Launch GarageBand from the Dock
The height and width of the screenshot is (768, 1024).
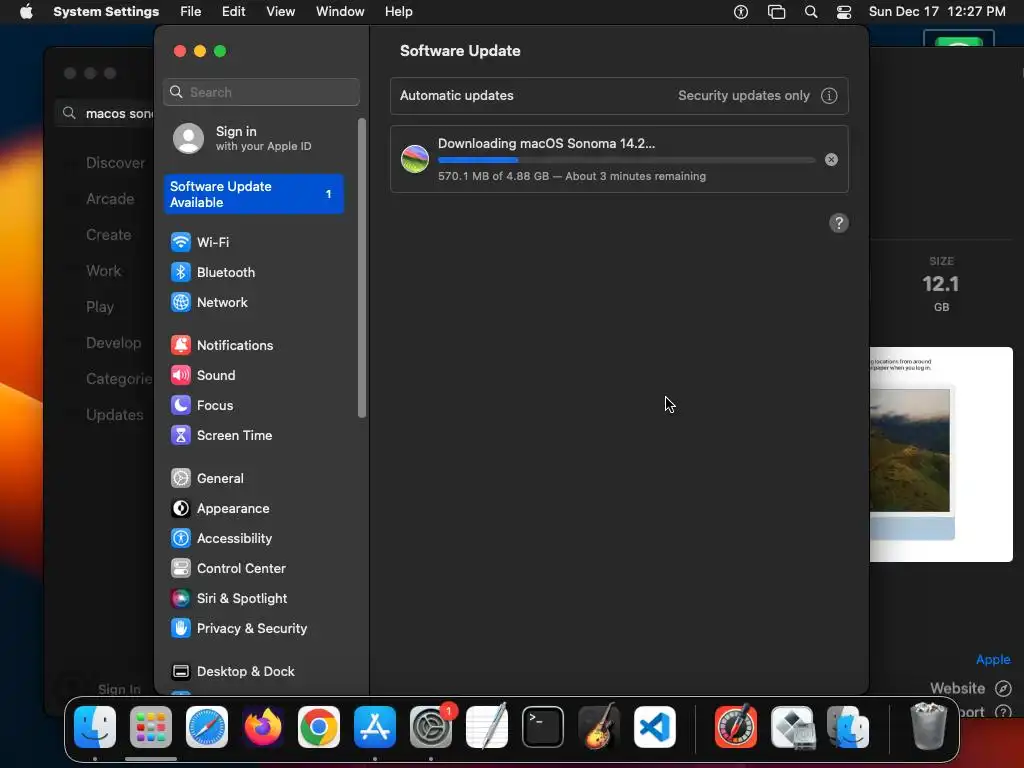click(599, 727)
